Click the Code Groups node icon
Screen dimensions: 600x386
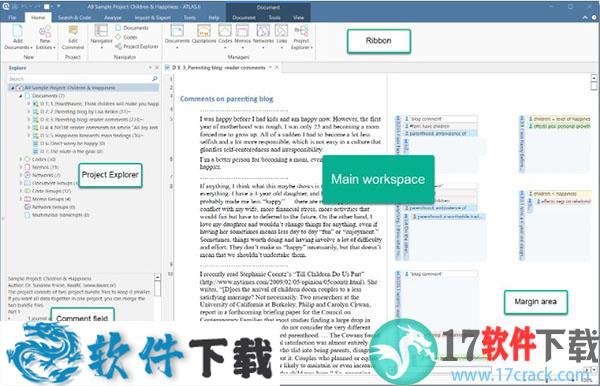tap(27, 191)
